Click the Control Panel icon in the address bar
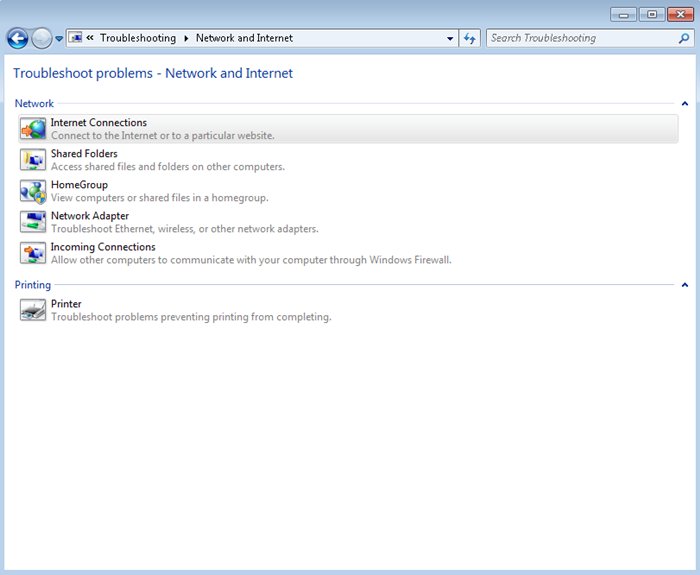 75,38
